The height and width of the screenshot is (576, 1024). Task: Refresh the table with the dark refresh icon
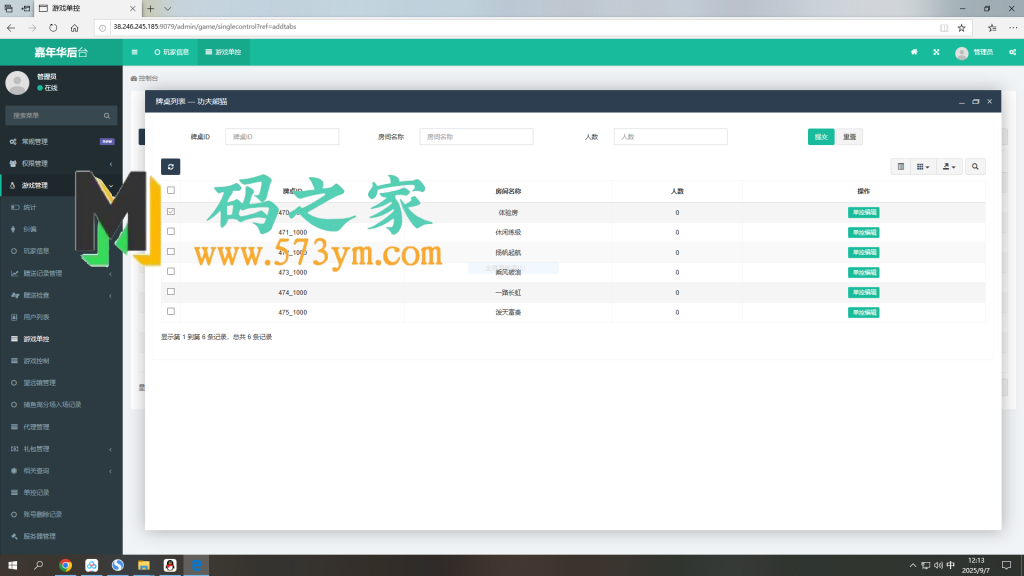click(x=170, y=167)
